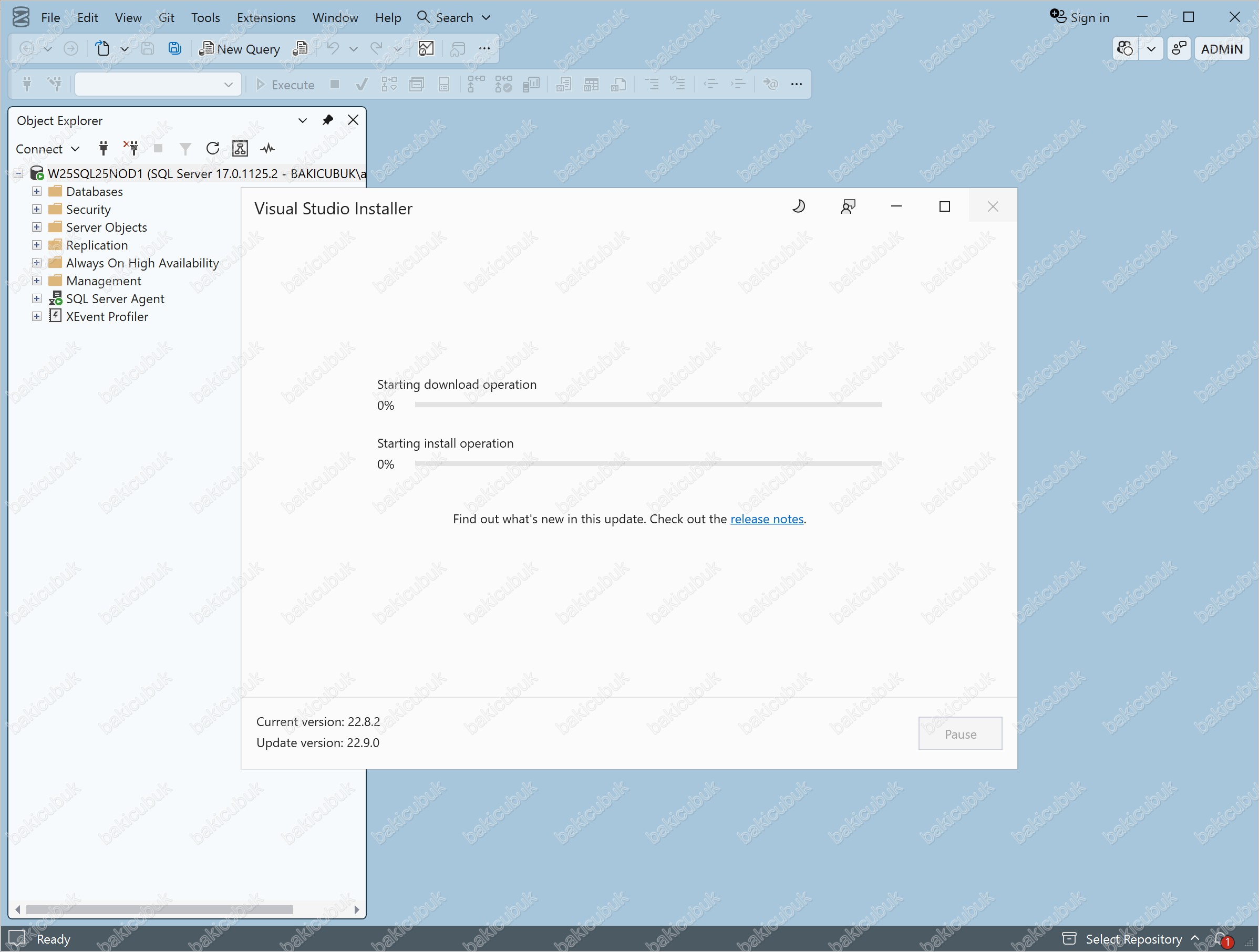Viewport: 1259px width, 952px height.
Task: Click Connect plug icon in Object Explorer
Action: 103,149
